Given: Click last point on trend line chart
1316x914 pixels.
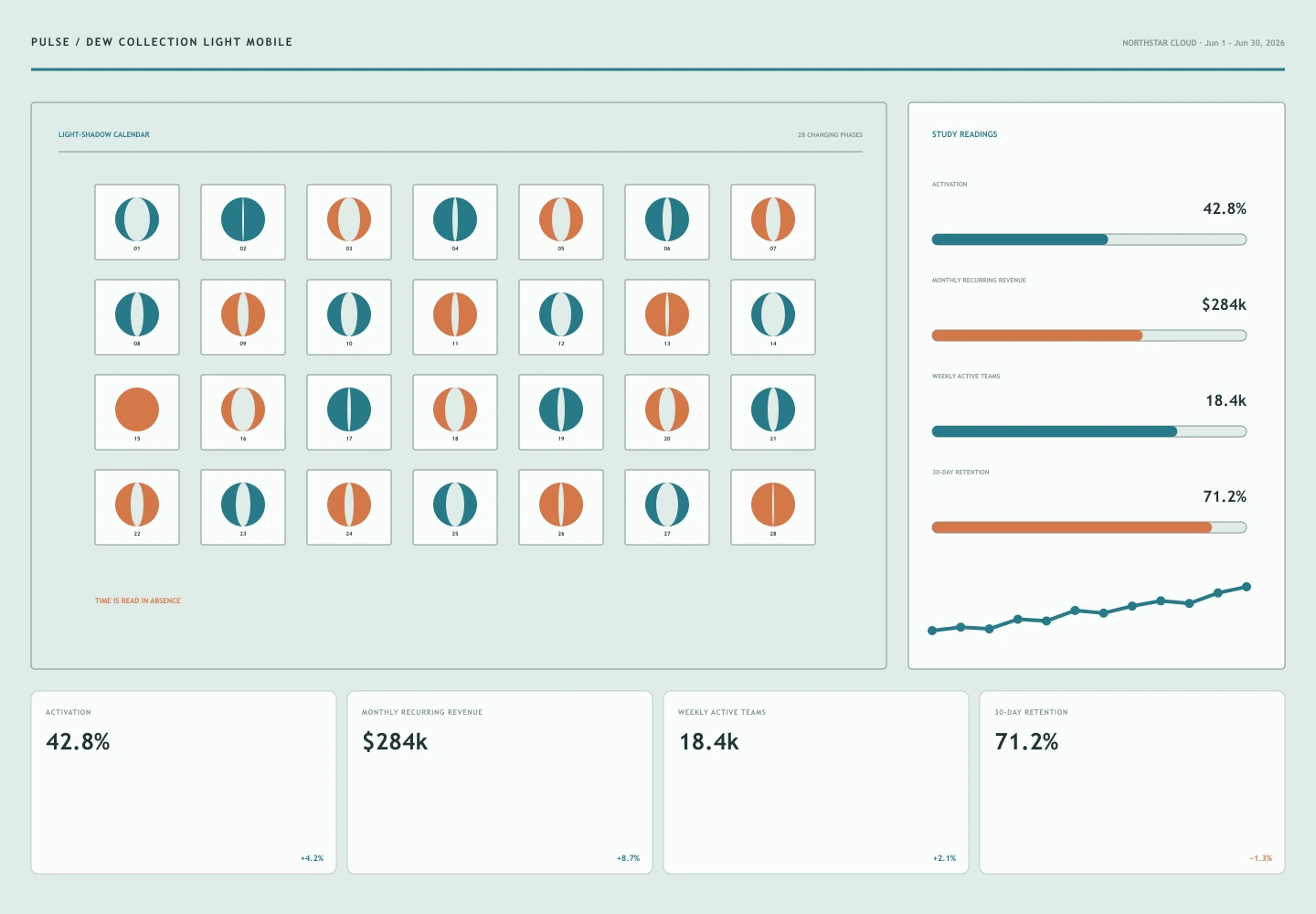Looking at the screenshot, I should [x=1247, y=587].
